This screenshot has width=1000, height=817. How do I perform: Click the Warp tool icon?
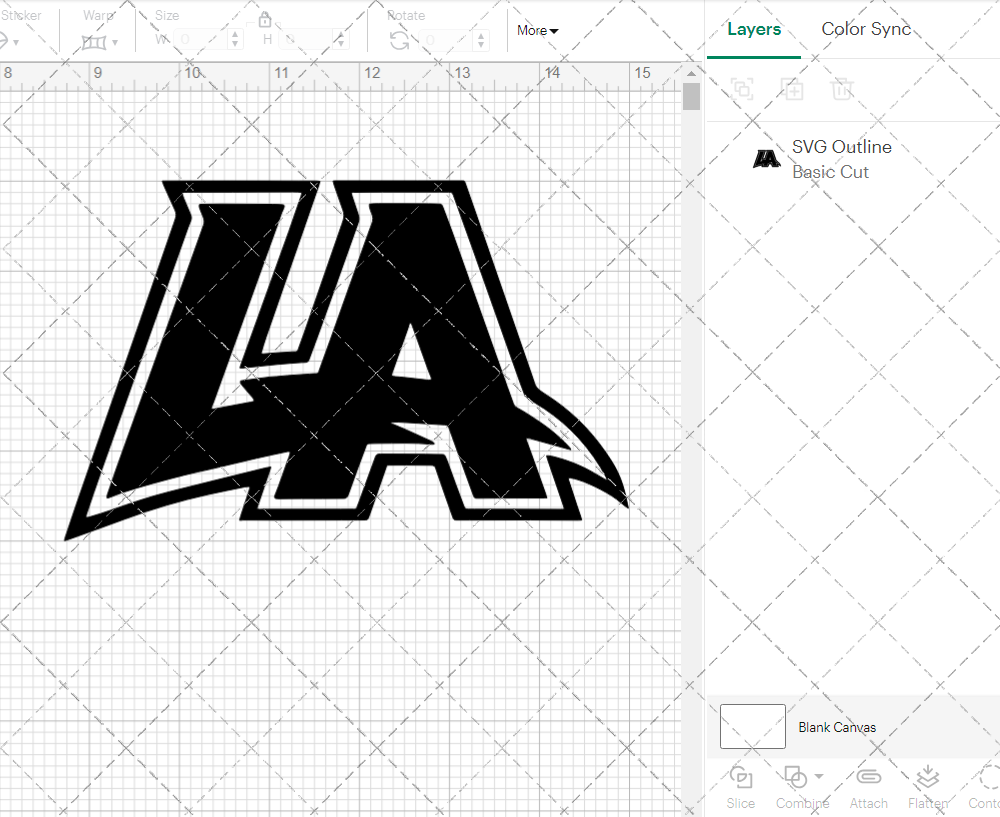tap(96, 41)
